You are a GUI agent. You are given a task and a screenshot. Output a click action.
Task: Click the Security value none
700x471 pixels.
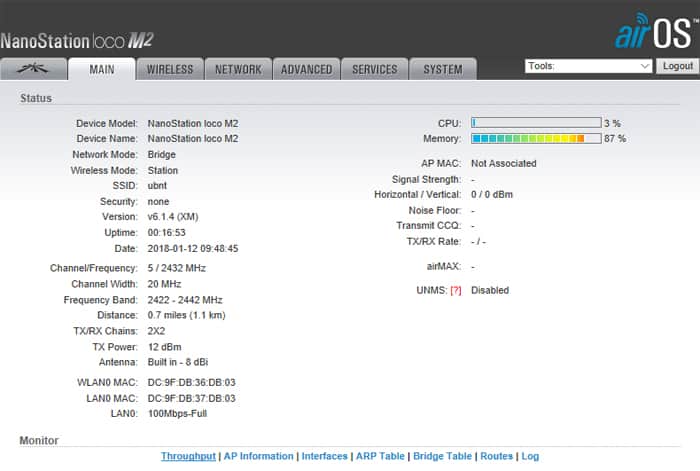point(158,202)
